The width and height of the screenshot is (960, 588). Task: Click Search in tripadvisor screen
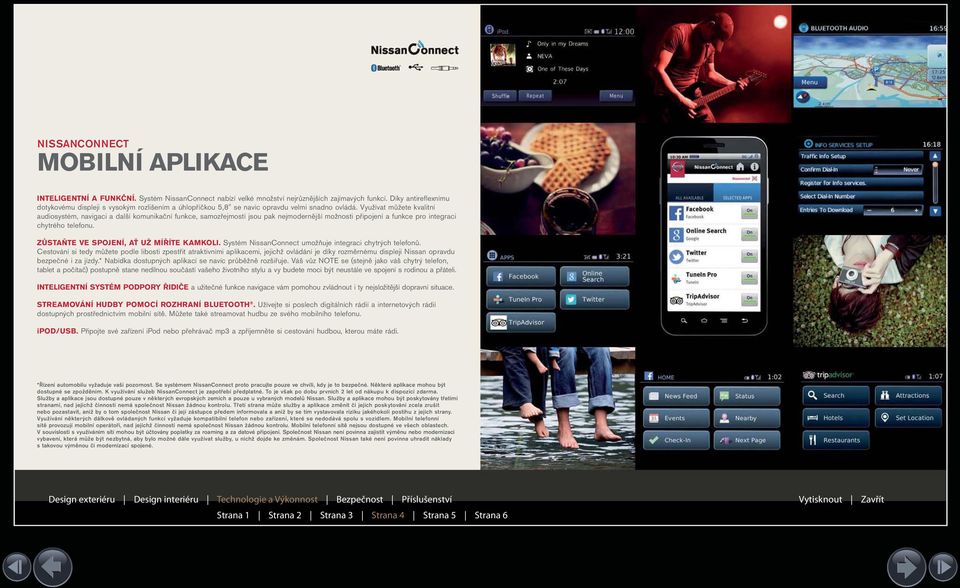tap(836, 396)
